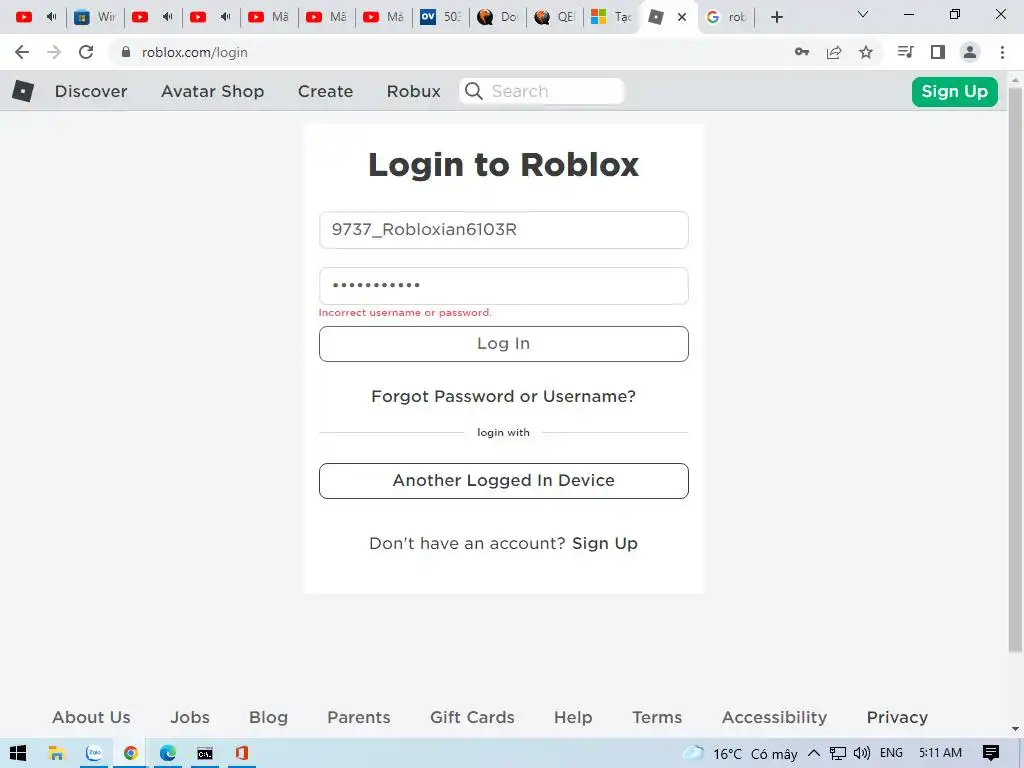Open the media control icon
Image resolution: width=1024 pixels, height=768 pixels.
tap(905, 52)
